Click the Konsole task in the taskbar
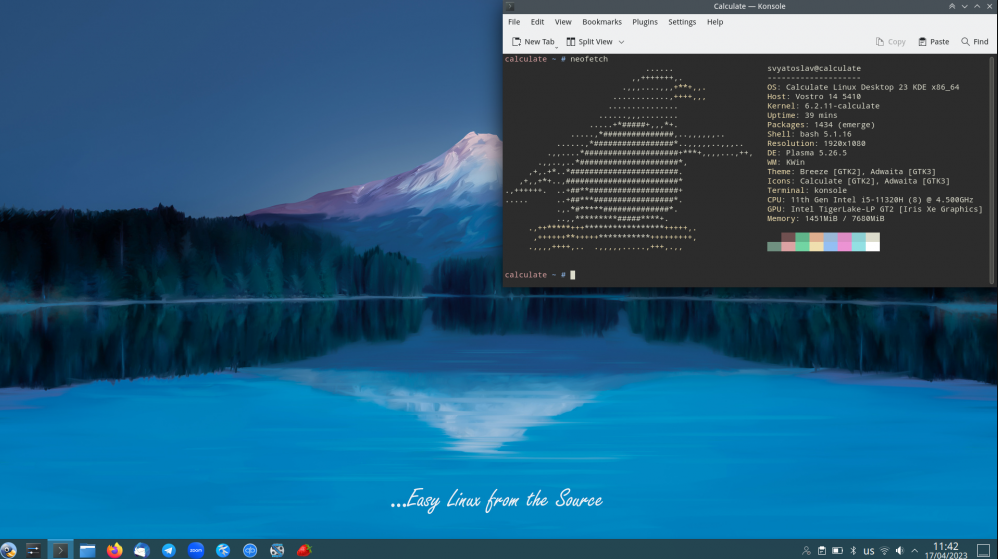 [60, 550]
